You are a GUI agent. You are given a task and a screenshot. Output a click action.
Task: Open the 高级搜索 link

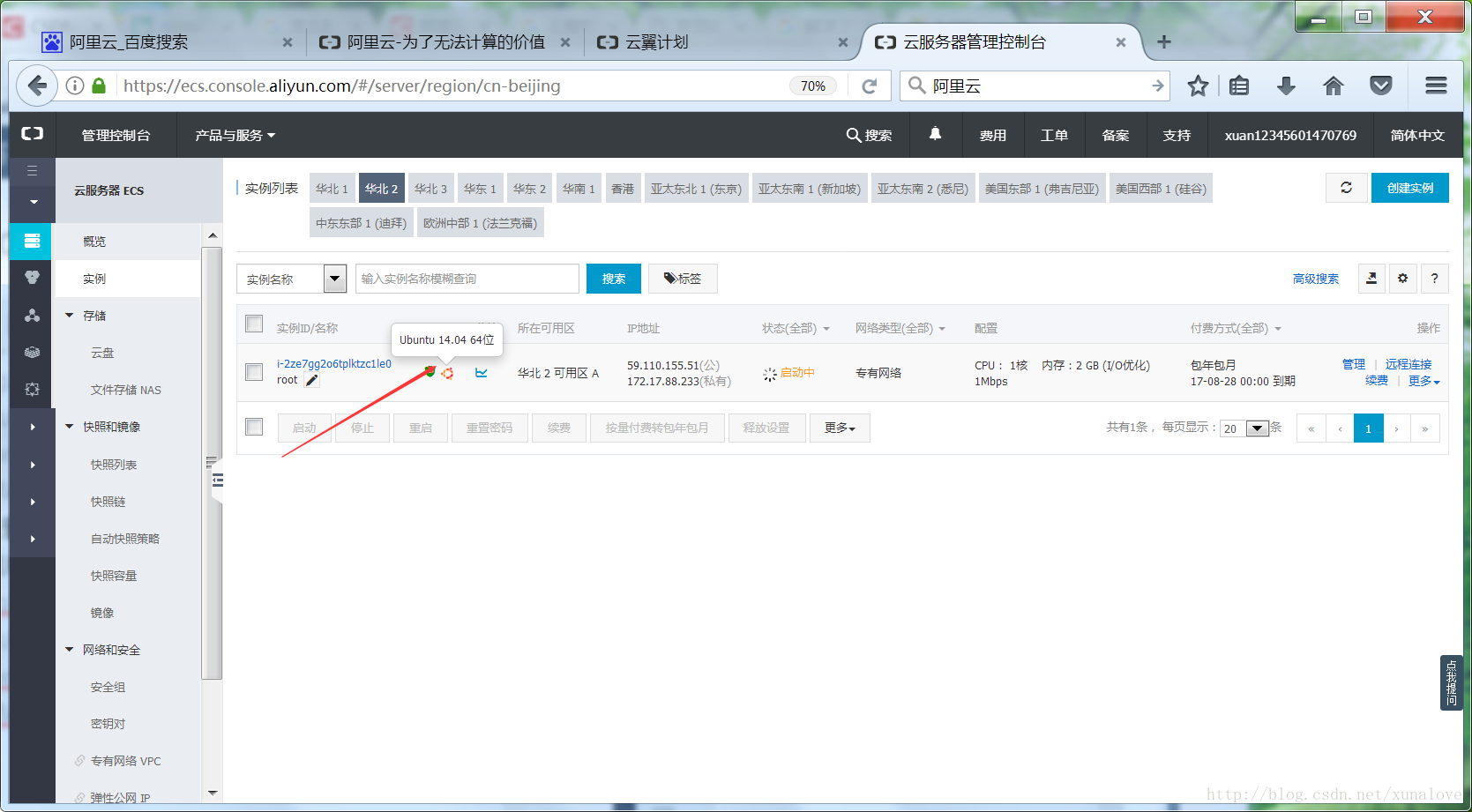[x=1315, y=279]
